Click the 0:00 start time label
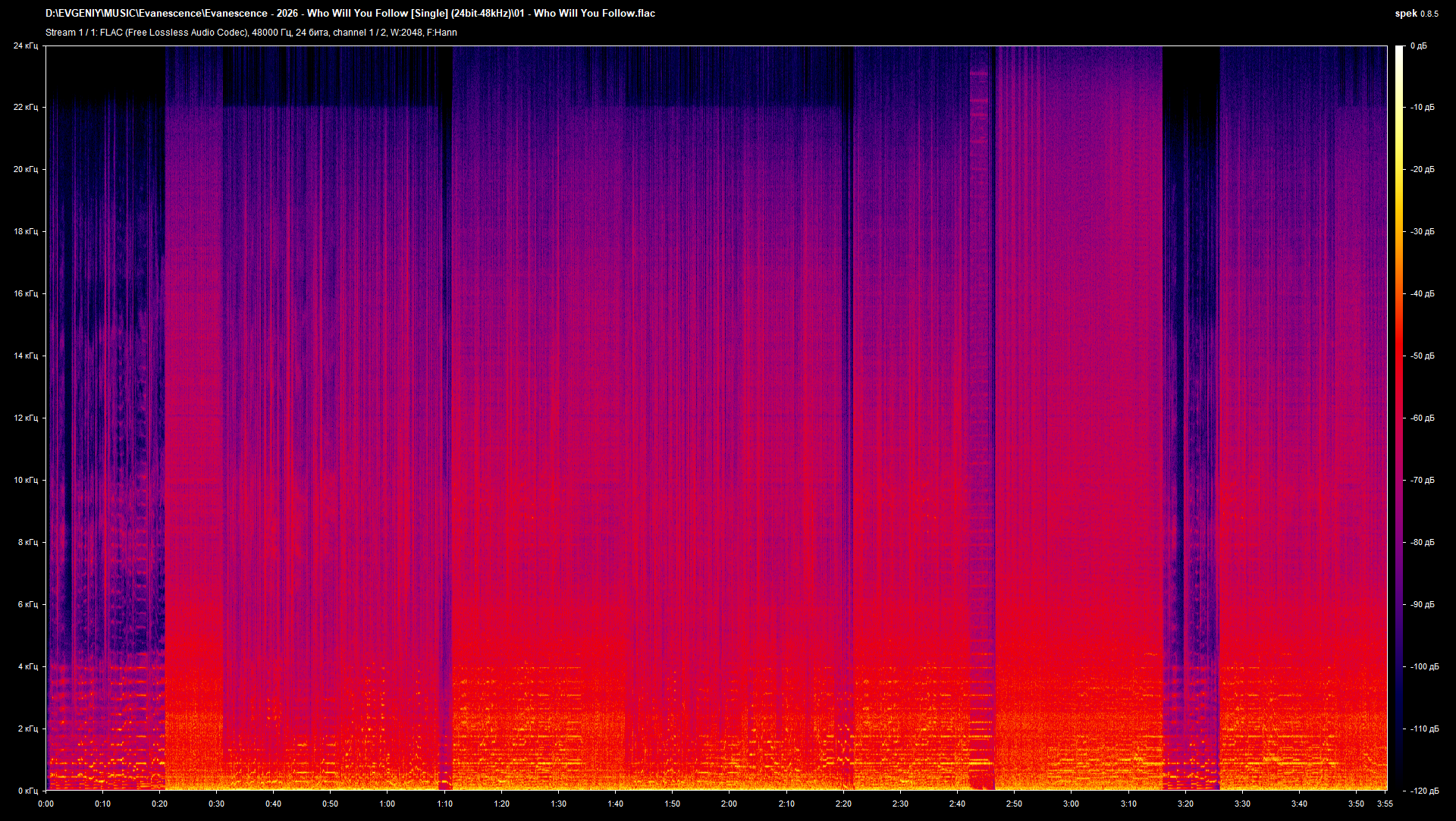This screenshot has width=1456, height=821. click(45, 804)
